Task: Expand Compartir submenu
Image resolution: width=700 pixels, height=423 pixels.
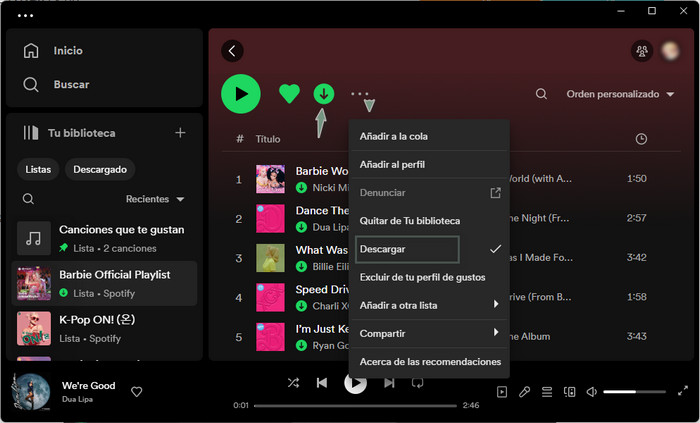Action: (429, 333)
